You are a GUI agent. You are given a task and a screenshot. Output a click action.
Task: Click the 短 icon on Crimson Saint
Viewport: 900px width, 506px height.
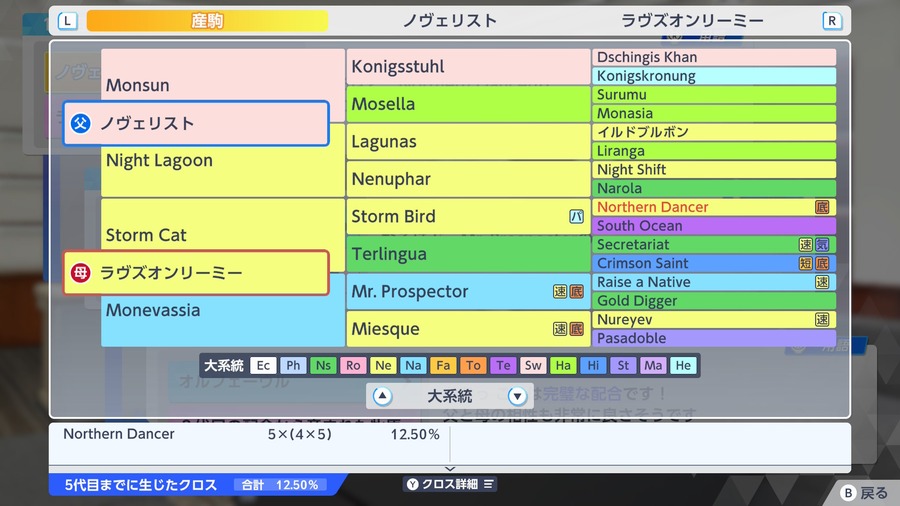click(806, 263)
